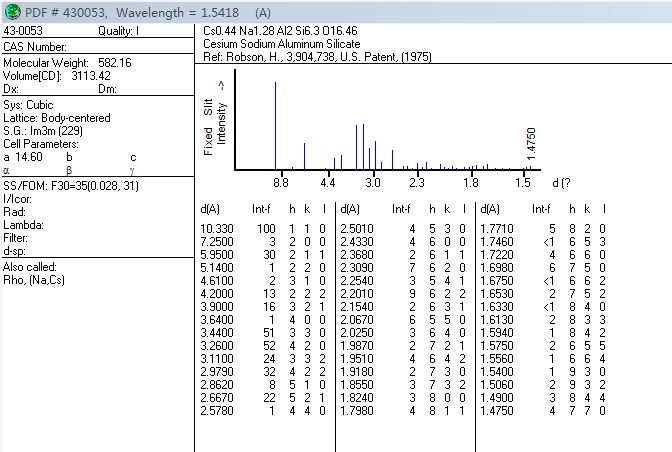
Task: Click the Lambda: label
Action: tap(24, 225)
